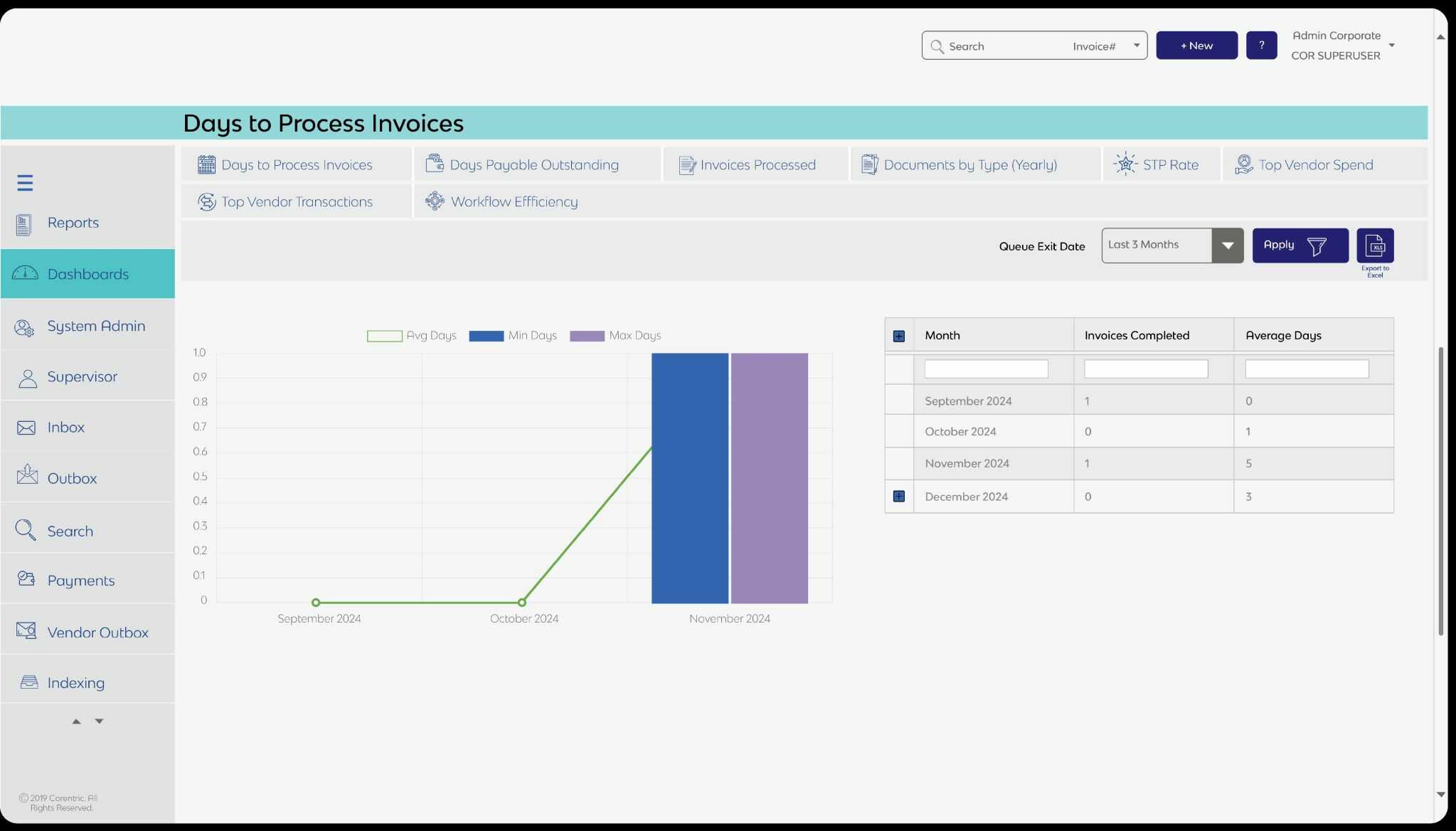Select the Indexing icon in sidebar
The width and height of the screenshot is (1456, 831).
coord(27,681)
